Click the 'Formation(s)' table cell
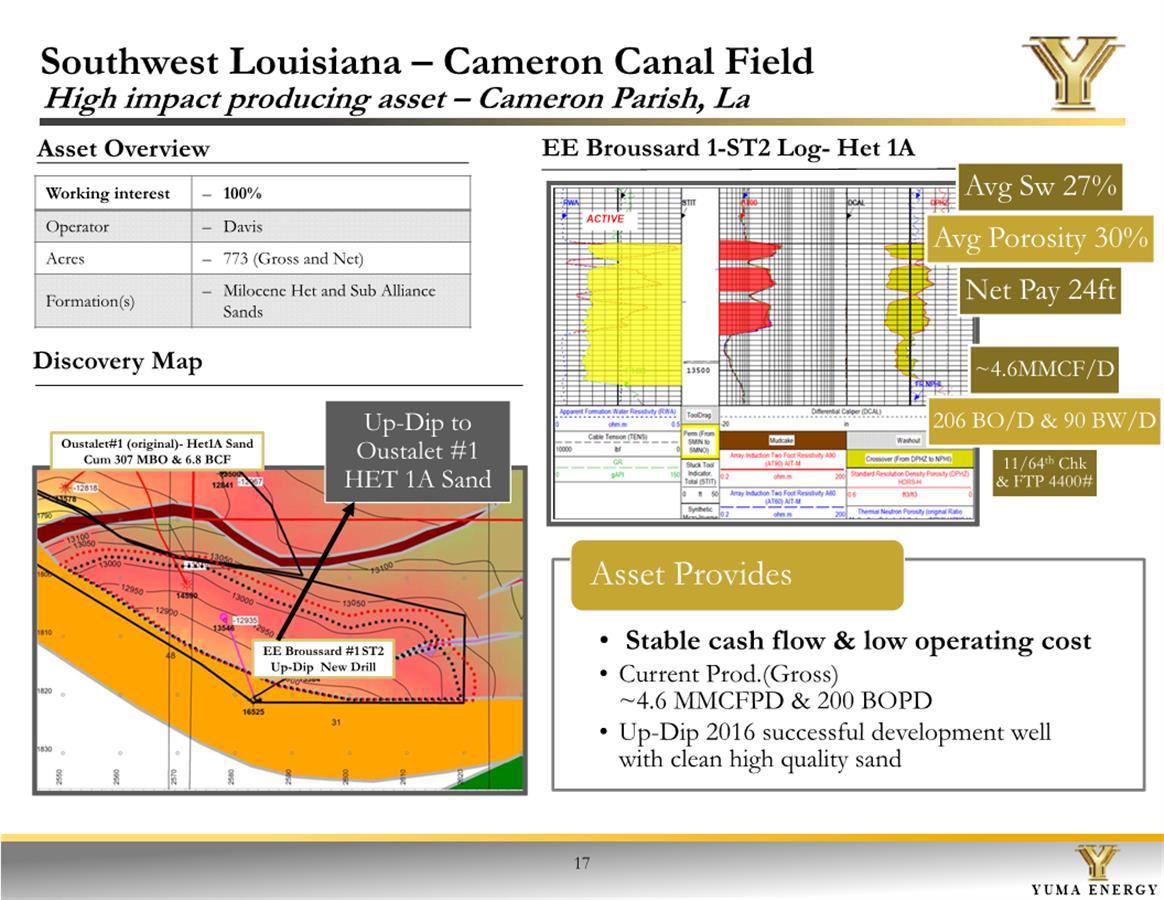 coord(113,301)
